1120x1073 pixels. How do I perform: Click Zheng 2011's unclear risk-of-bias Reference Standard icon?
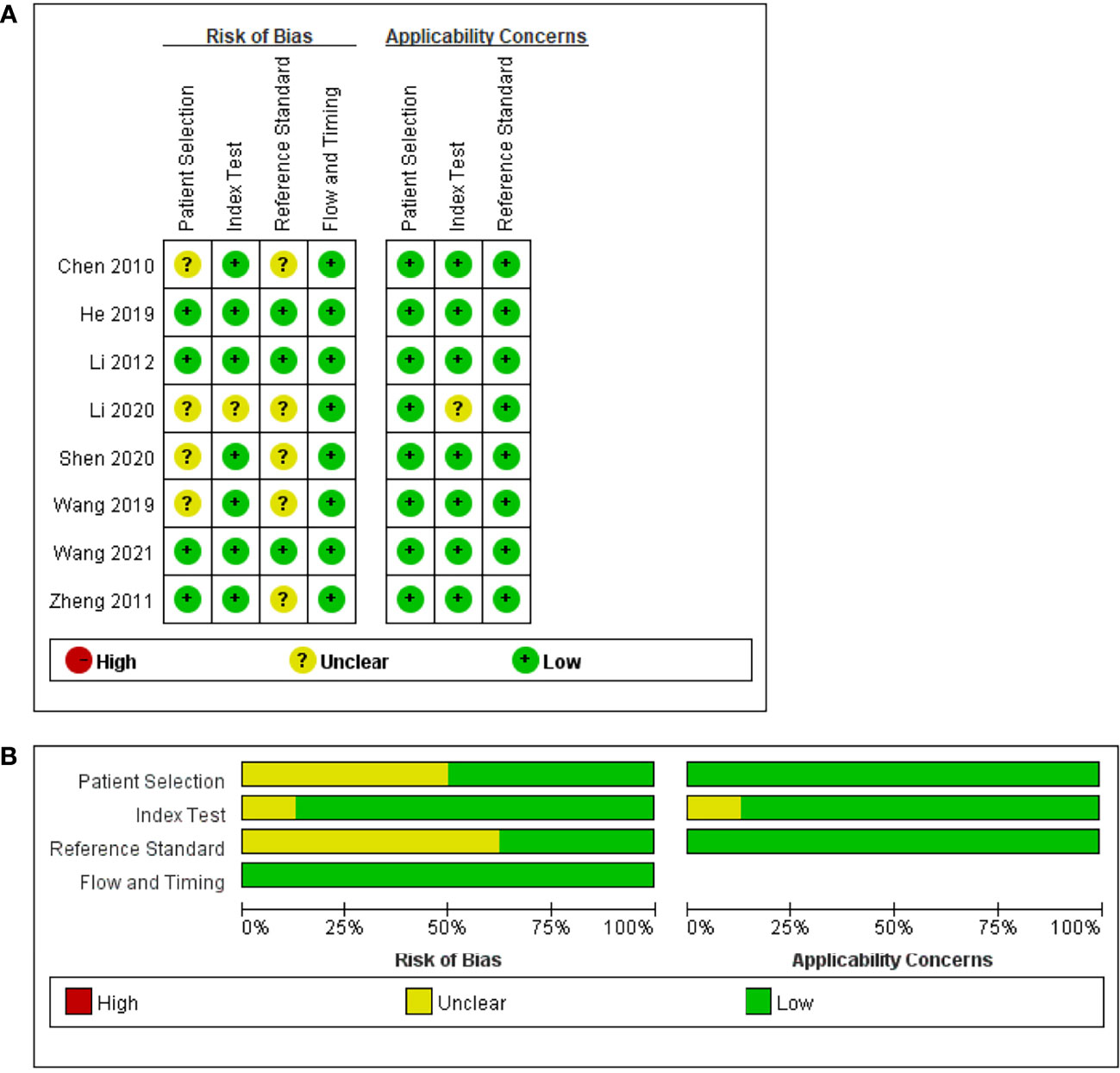click(x=284, y=599)
